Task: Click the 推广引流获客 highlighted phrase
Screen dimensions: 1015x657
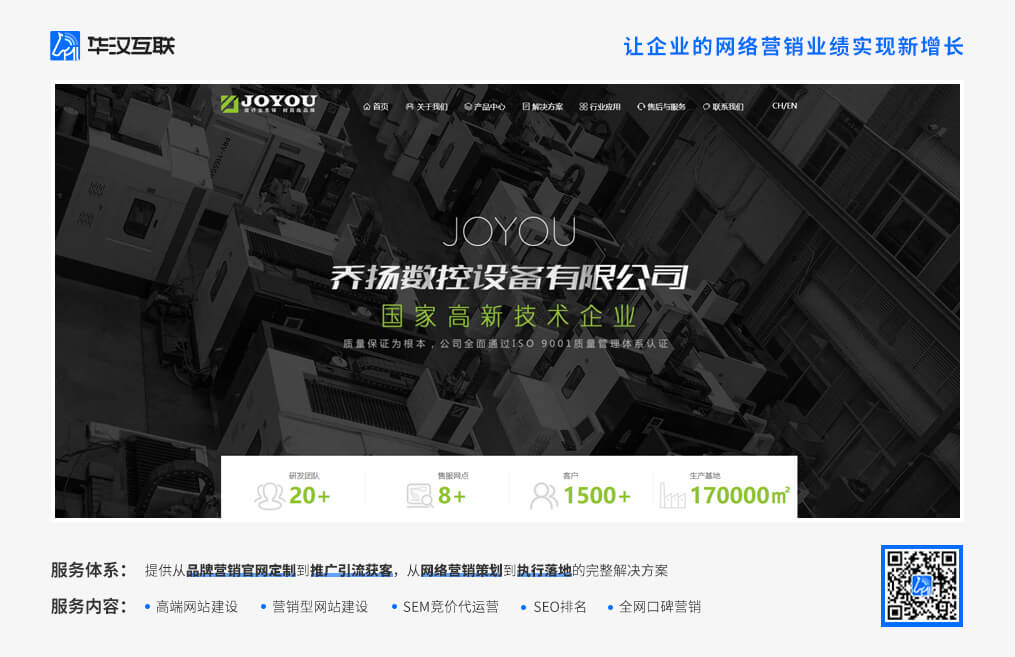Action: (x=351, y=570)
